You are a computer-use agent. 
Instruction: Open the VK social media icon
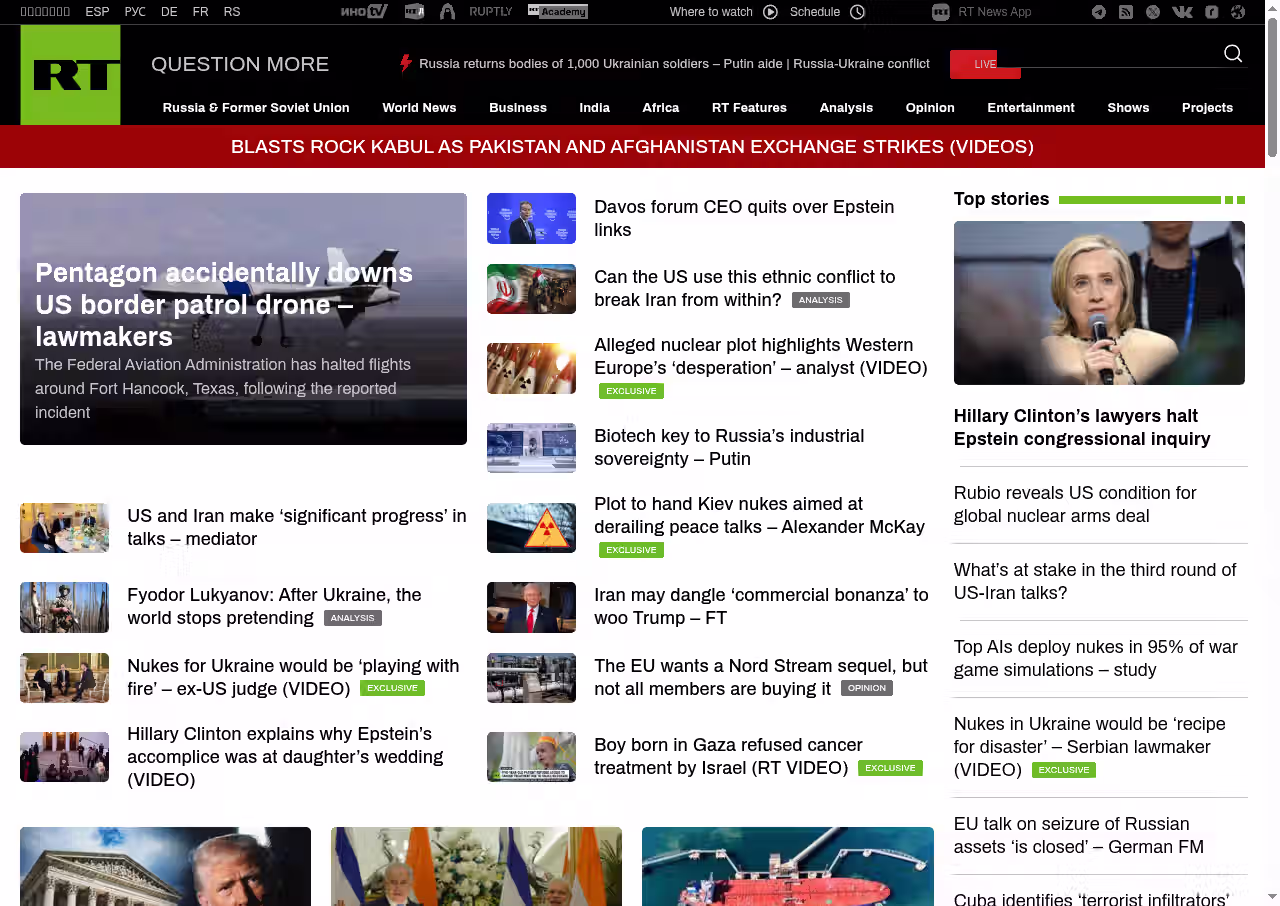[x=1182, y=12]
